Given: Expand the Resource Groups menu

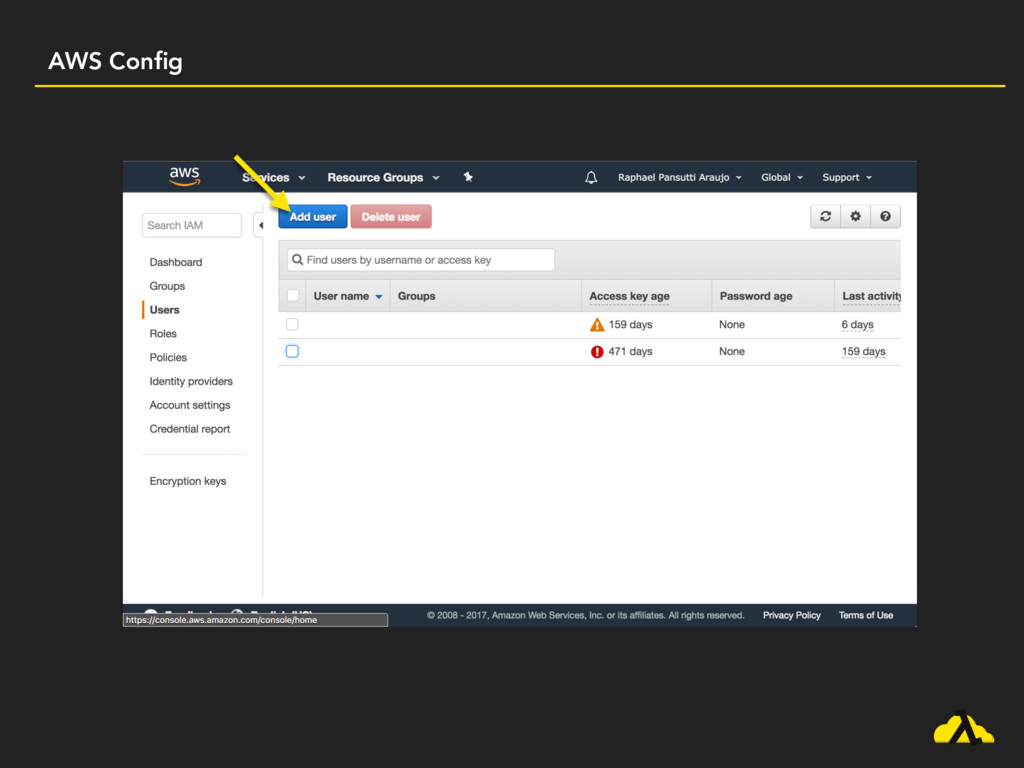Looking at the screenshot, I should tap(383, 178).
